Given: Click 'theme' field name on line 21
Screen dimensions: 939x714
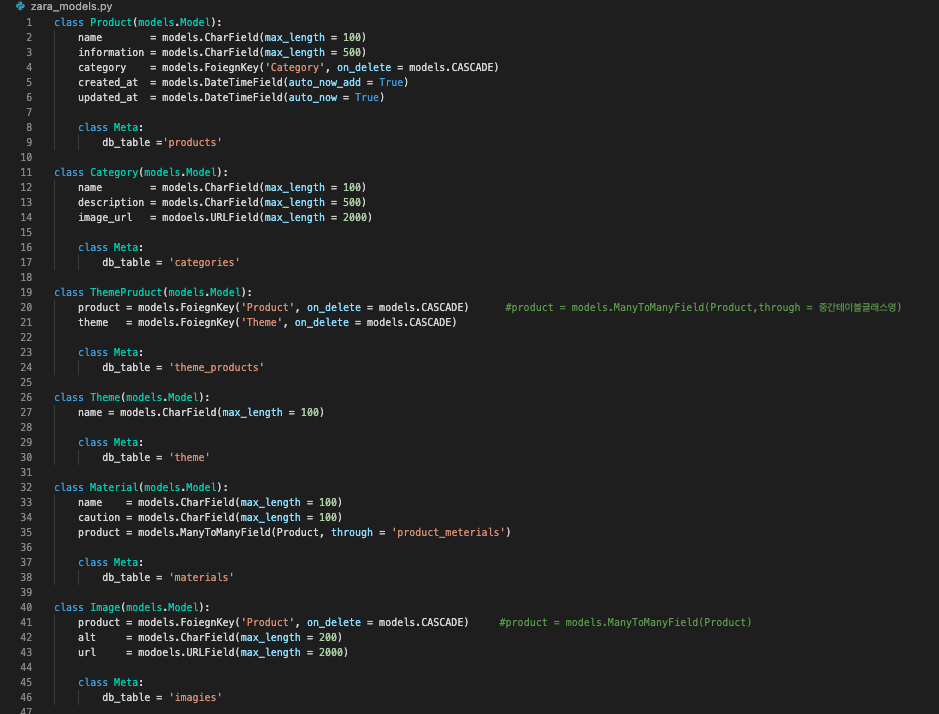Looking at the screenshot, I should click(93, 322).
